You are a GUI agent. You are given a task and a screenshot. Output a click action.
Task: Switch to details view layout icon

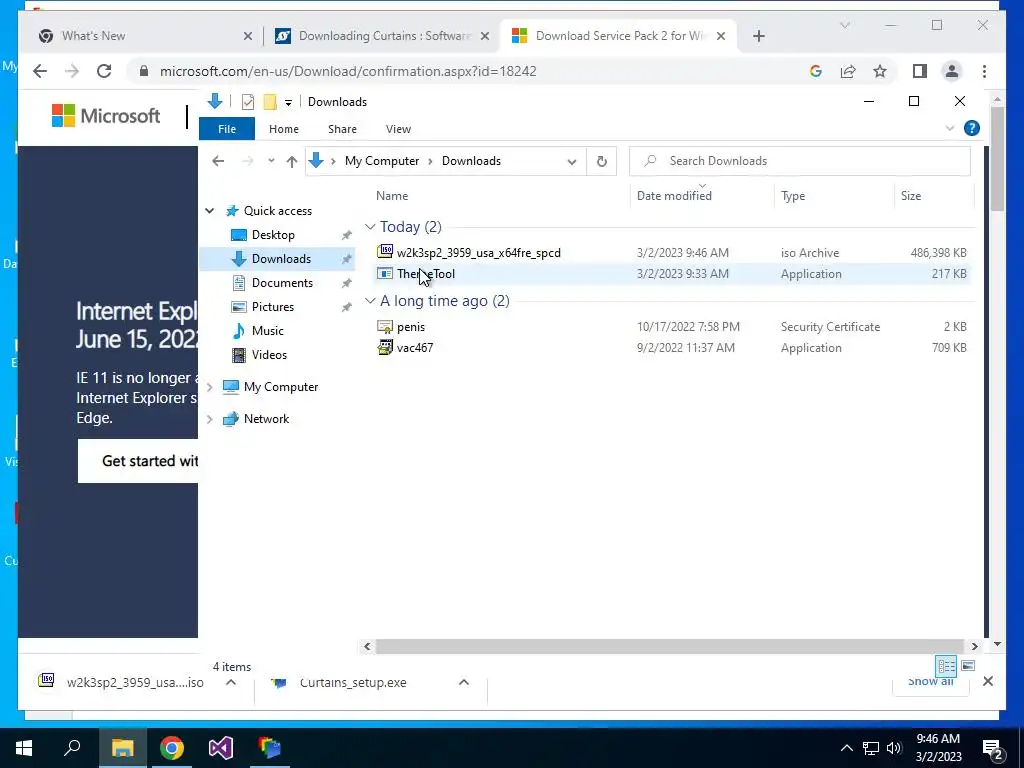click(x=946, y=665)
